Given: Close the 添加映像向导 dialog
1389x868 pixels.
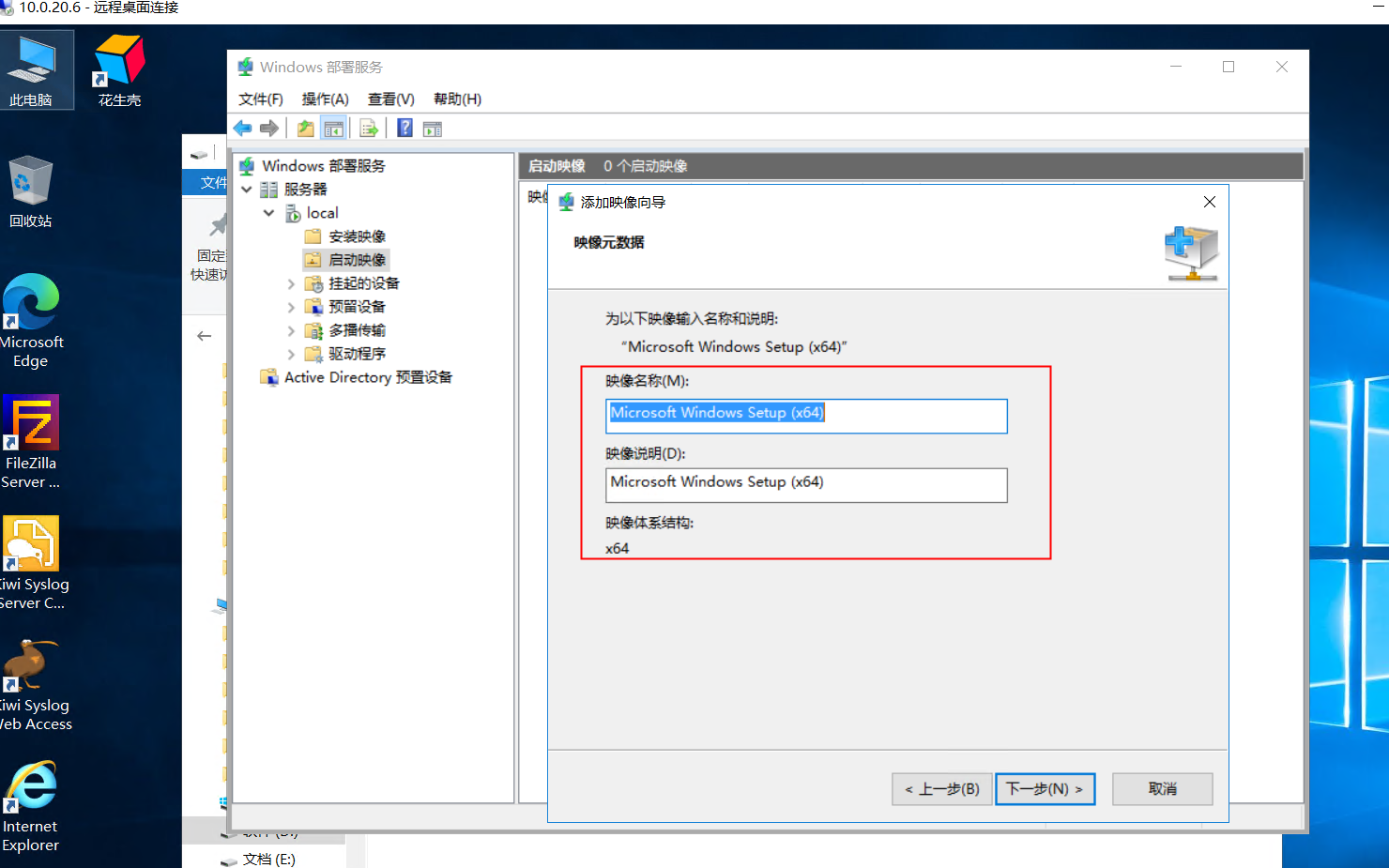Looking at the screenshot, I should 1209,202.
